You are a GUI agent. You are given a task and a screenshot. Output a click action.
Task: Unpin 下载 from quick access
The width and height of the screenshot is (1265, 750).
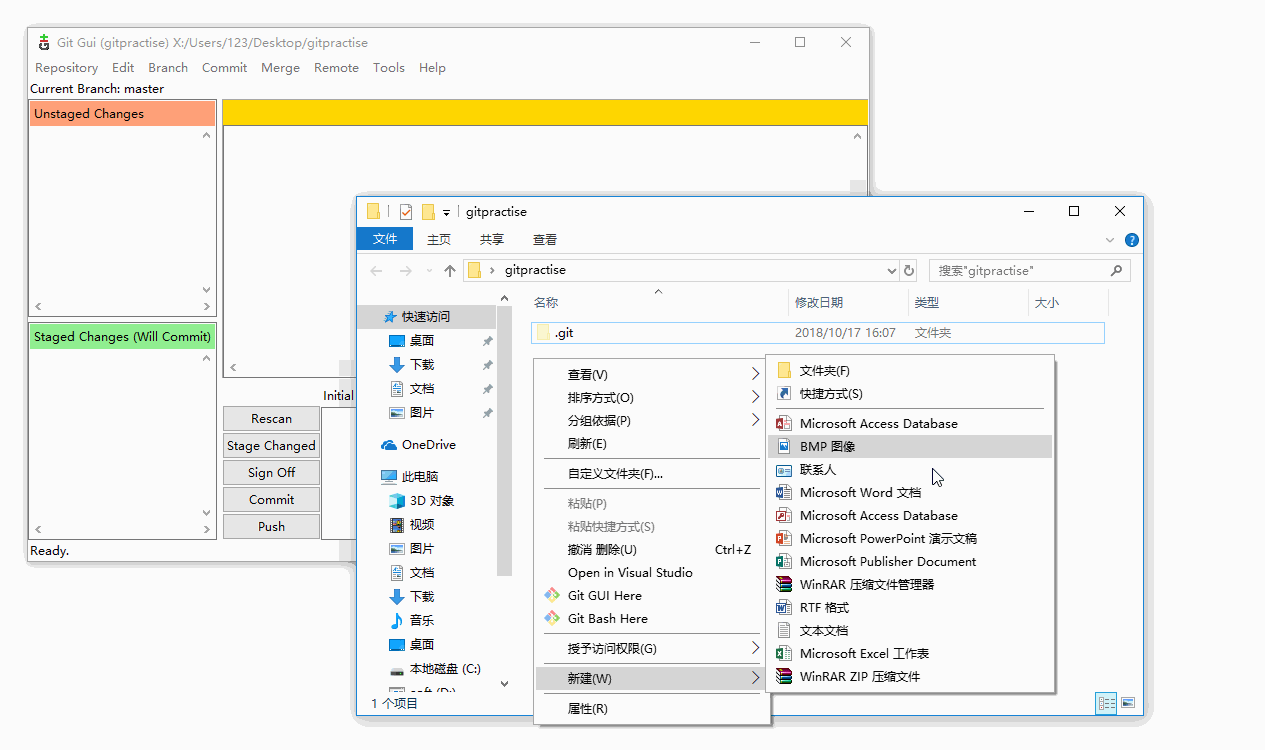point(487,364)
